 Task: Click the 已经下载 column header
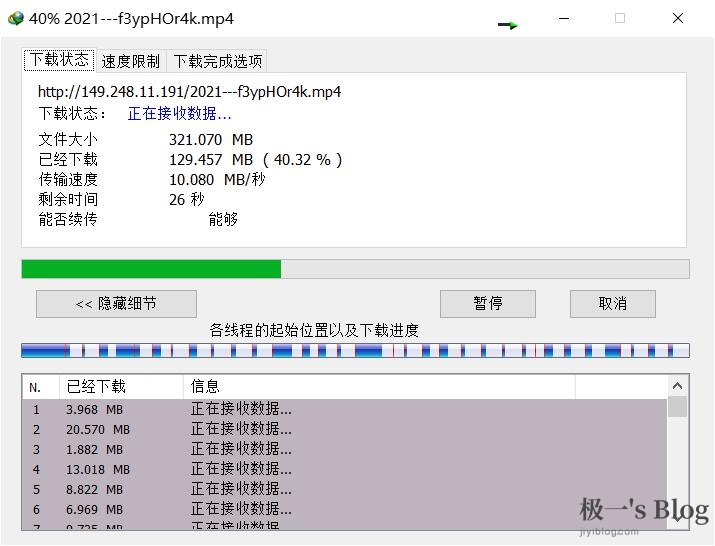click(121, 387)
